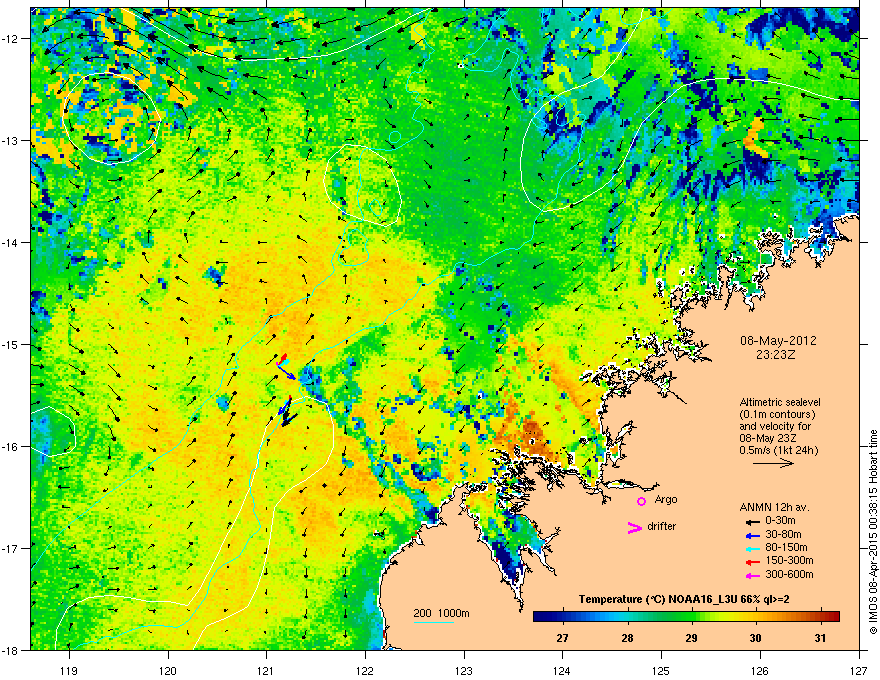The width and height of the screenshot is (880, 680).
Task: Click the colorbar tick label 31
Action: point(820,638)
